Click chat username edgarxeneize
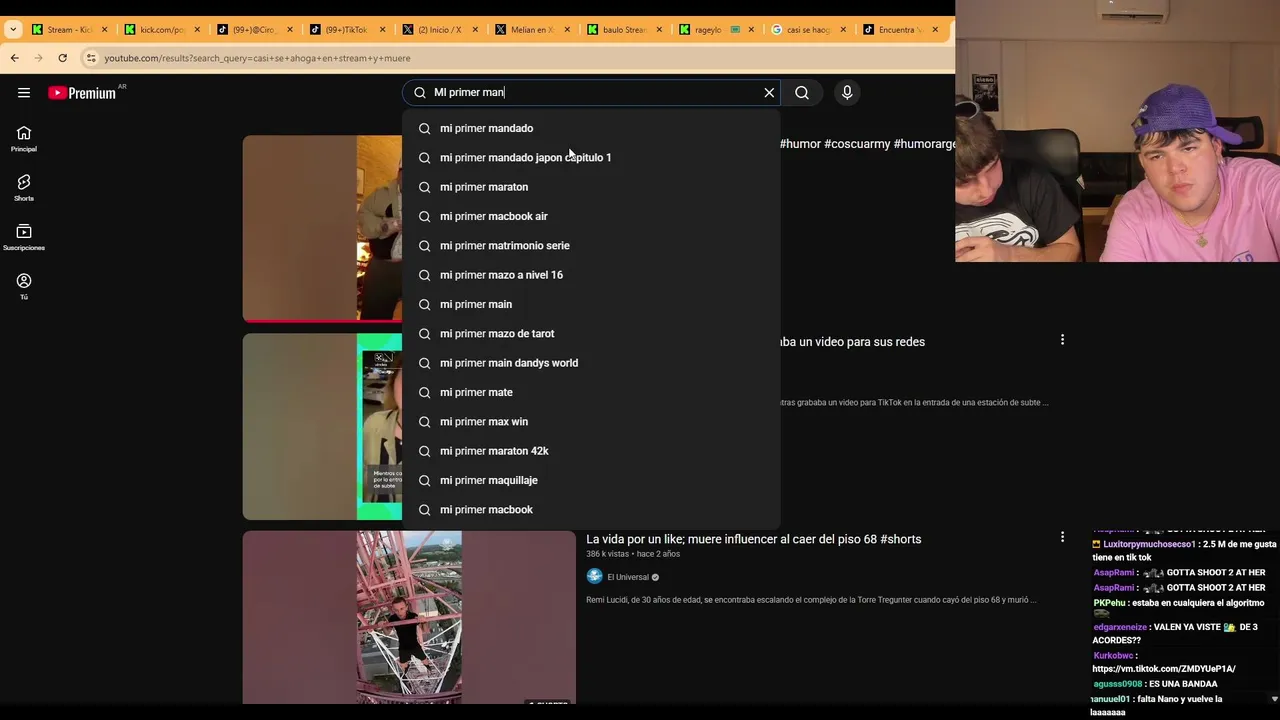1280x720 pixels. 1120,627
